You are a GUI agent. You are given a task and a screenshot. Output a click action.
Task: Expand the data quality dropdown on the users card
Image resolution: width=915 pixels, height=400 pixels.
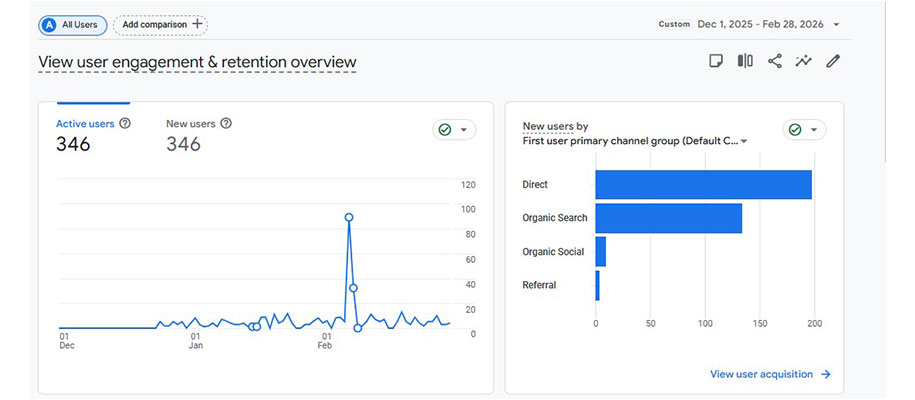coord(464,130)
